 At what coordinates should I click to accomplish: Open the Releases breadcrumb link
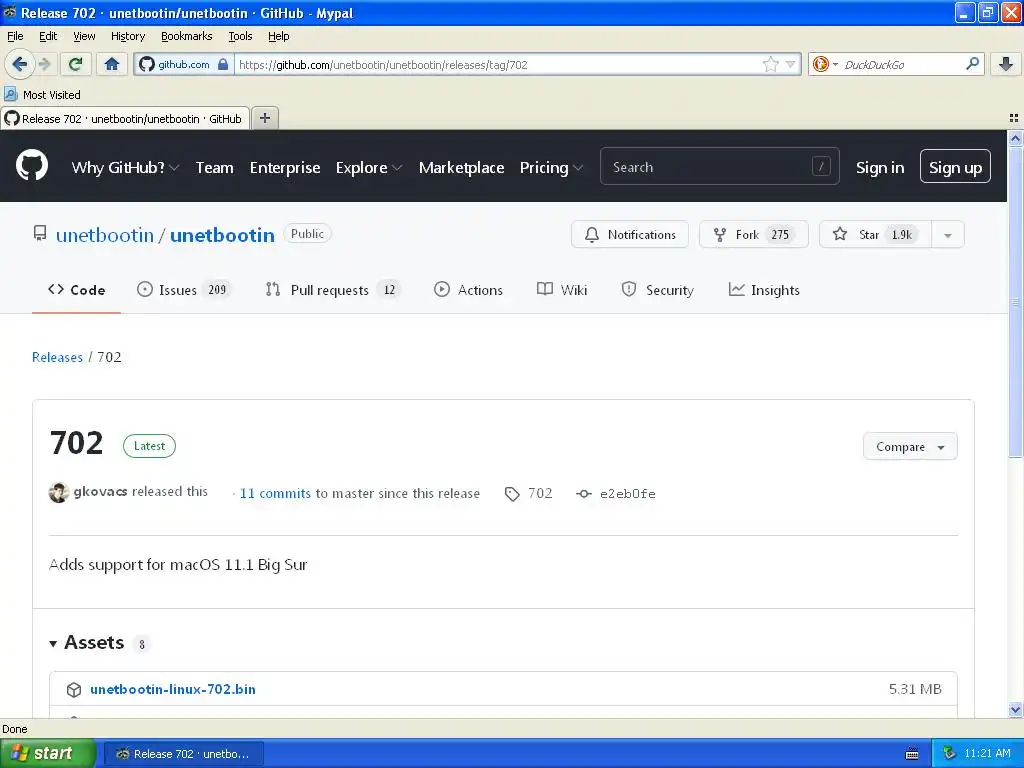(57, 357)
